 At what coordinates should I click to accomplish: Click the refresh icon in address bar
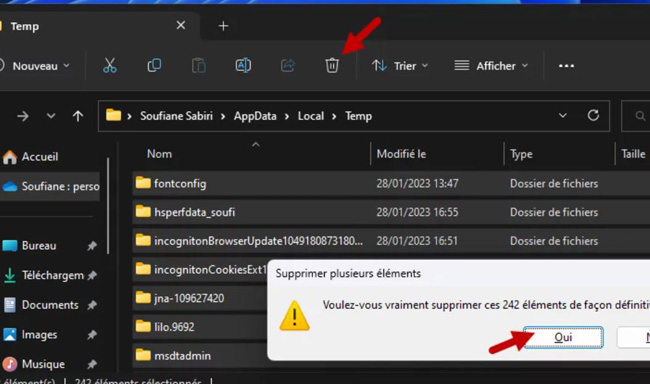click(x=593, y=115)
